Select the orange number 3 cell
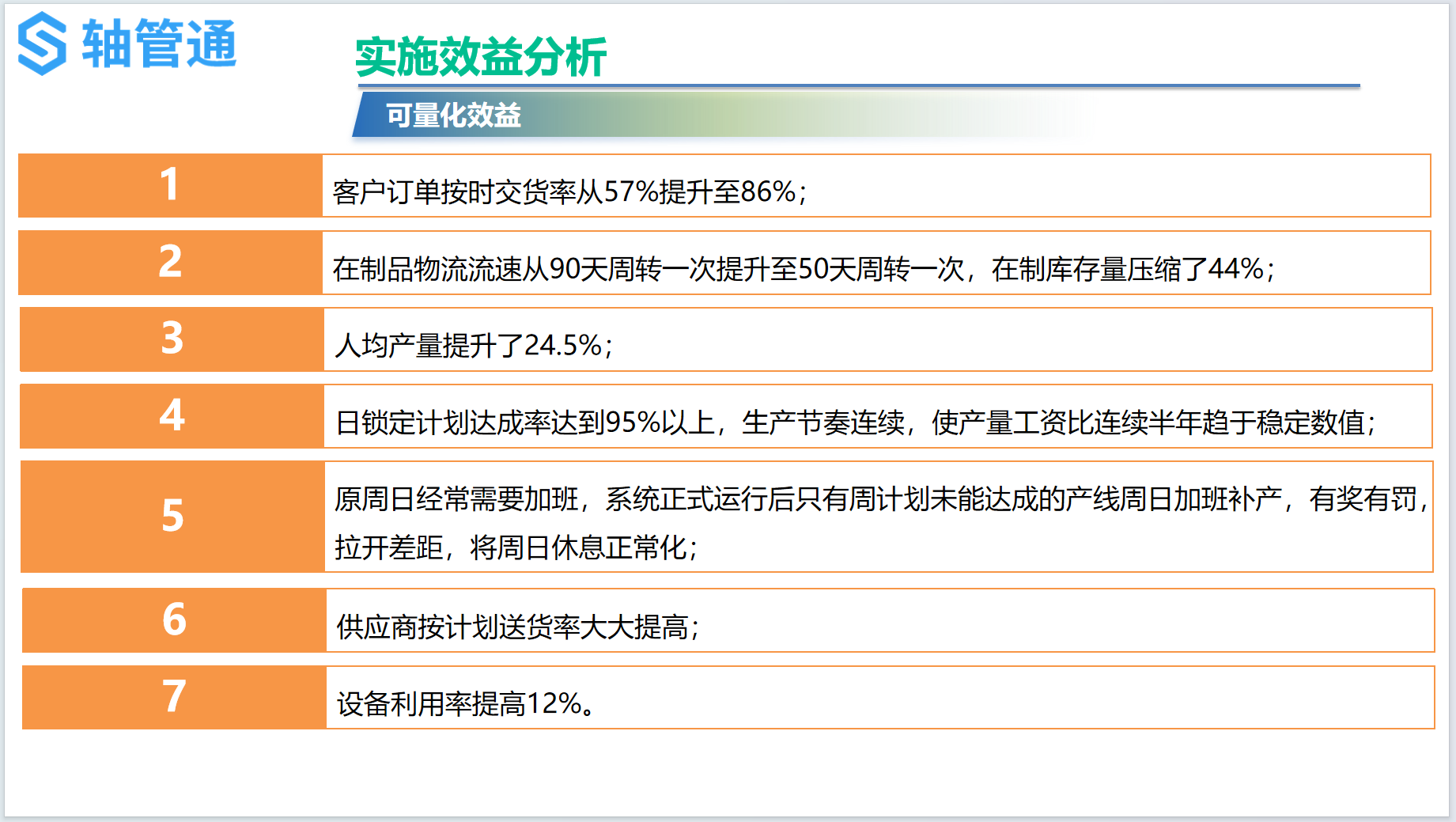 click(x=172, y=339)
